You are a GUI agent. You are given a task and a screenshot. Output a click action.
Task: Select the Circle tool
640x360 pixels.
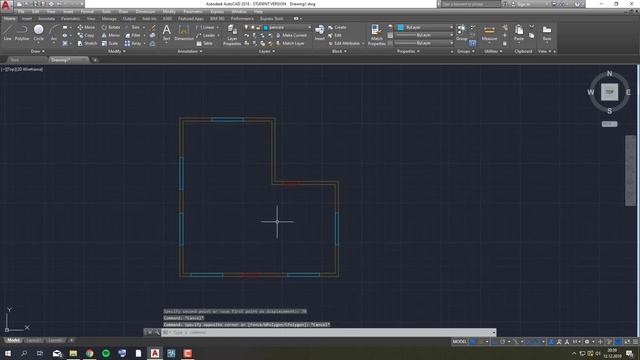point(38,32)
